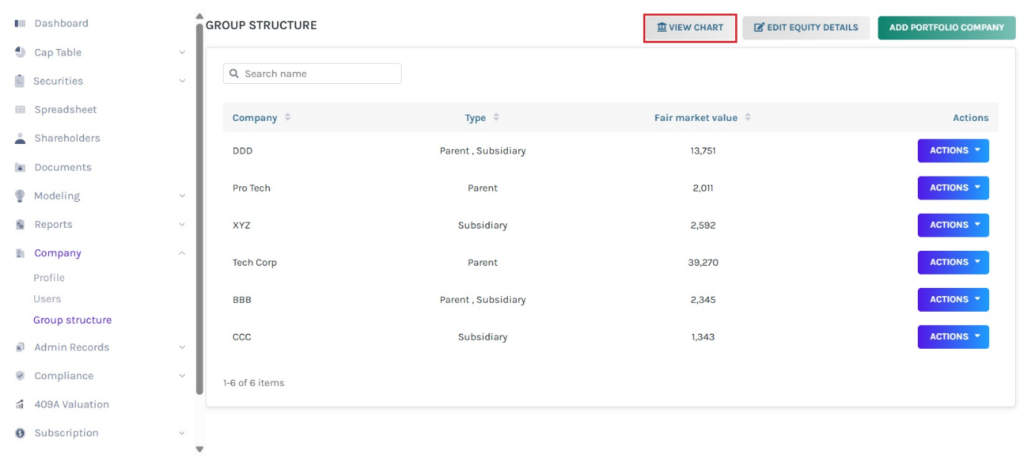
Task: Click the Shareholders person icon
Action: (20, 138)
